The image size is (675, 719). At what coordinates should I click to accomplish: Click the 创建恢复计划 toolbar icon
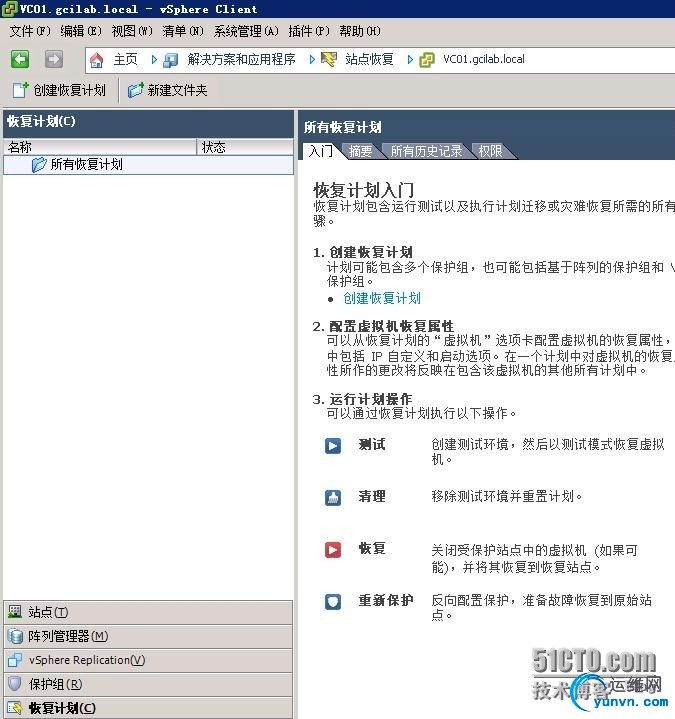click(x=20, y=90)
